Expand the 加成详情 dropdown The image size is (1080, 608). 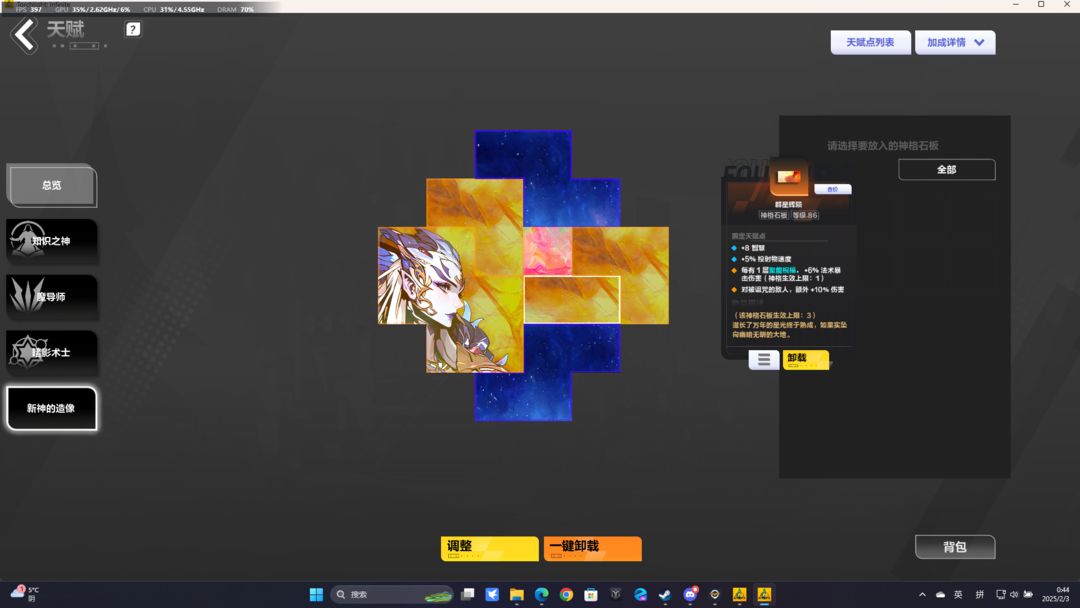click(x=955, y=42)
